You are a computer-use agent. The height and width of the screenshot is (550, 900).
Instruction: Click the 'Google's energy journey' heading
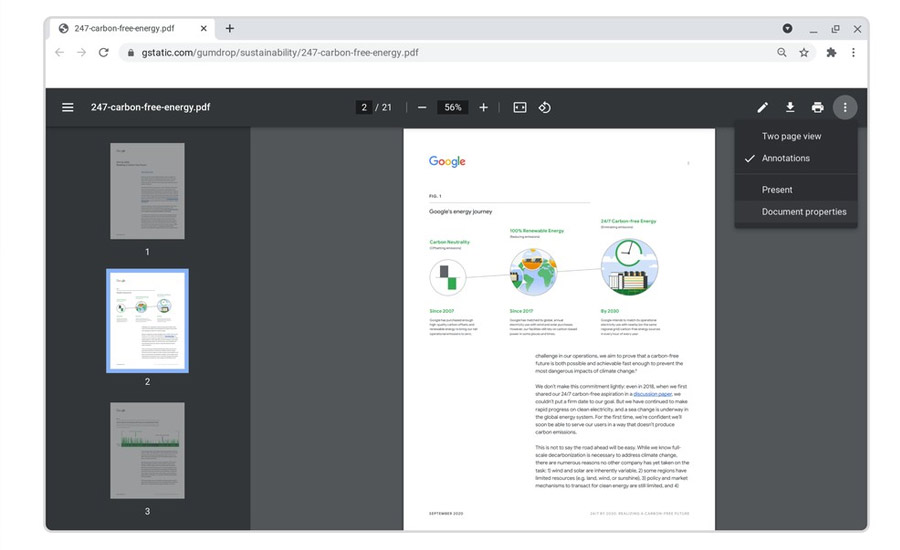(x=460, y=212)
